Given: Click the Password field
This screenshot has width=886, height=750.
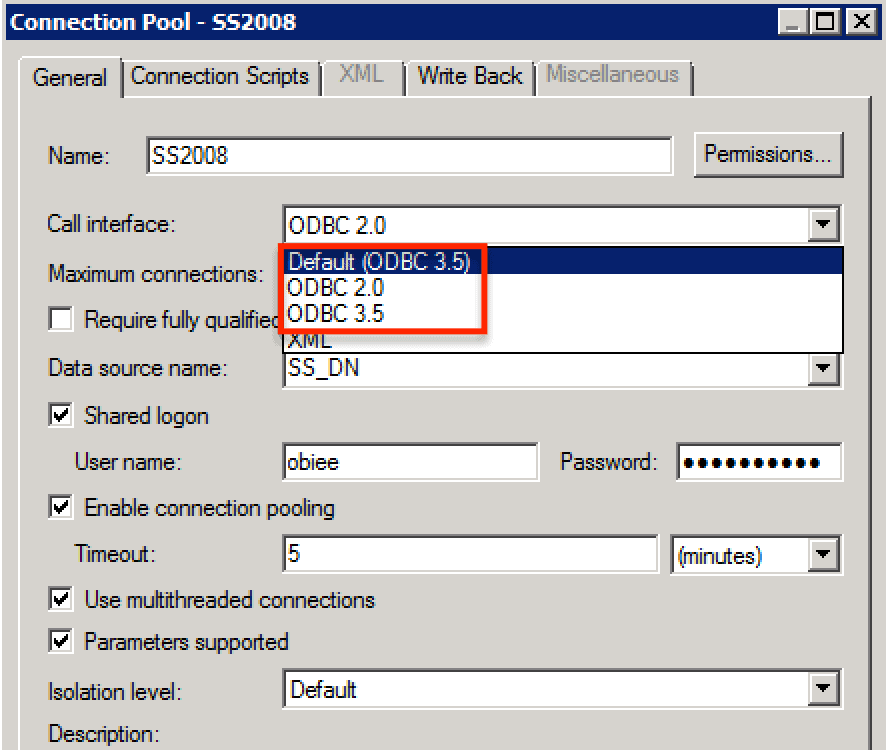Looking at the screenshot, I should 759,462.
